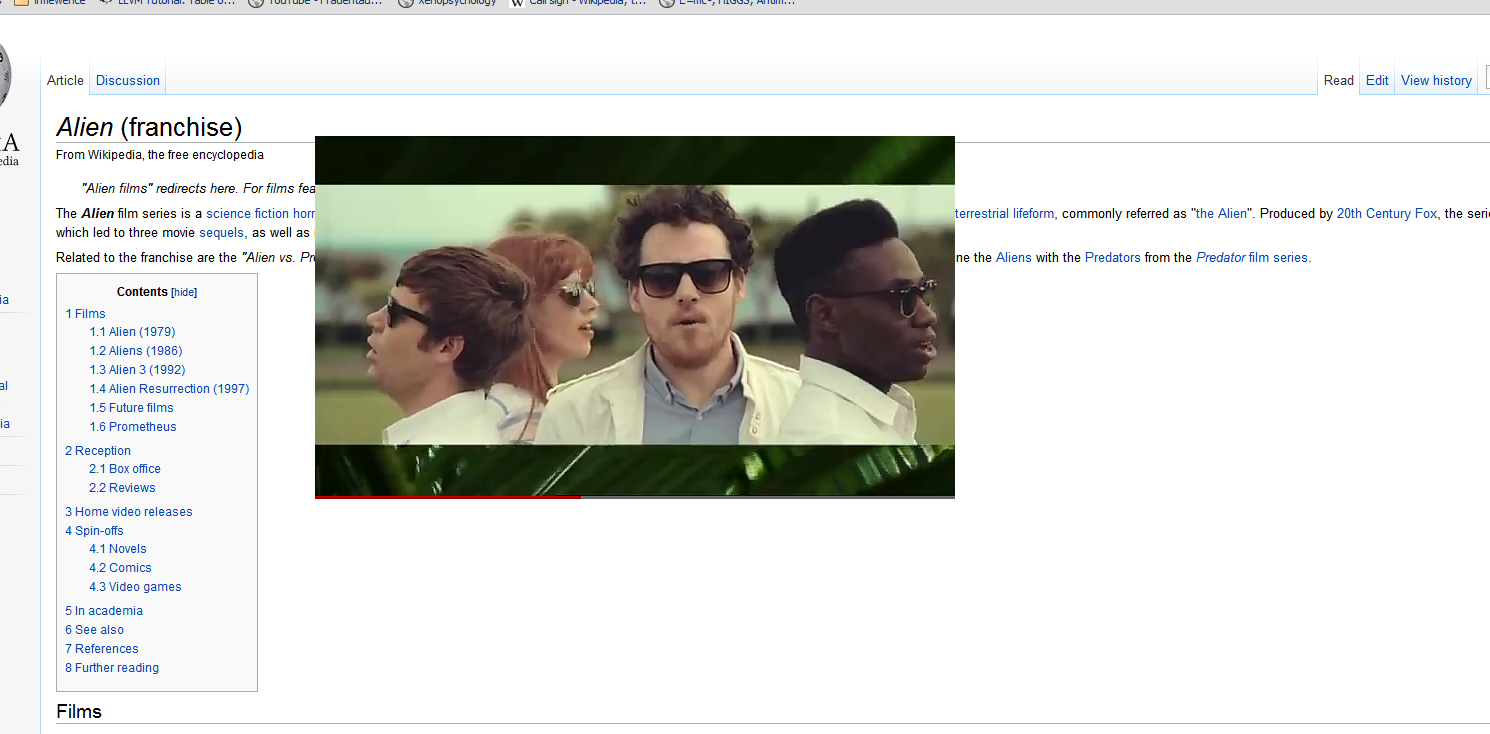
Task: Follow the Predators link in the intro
Action: pos(1112,258)
